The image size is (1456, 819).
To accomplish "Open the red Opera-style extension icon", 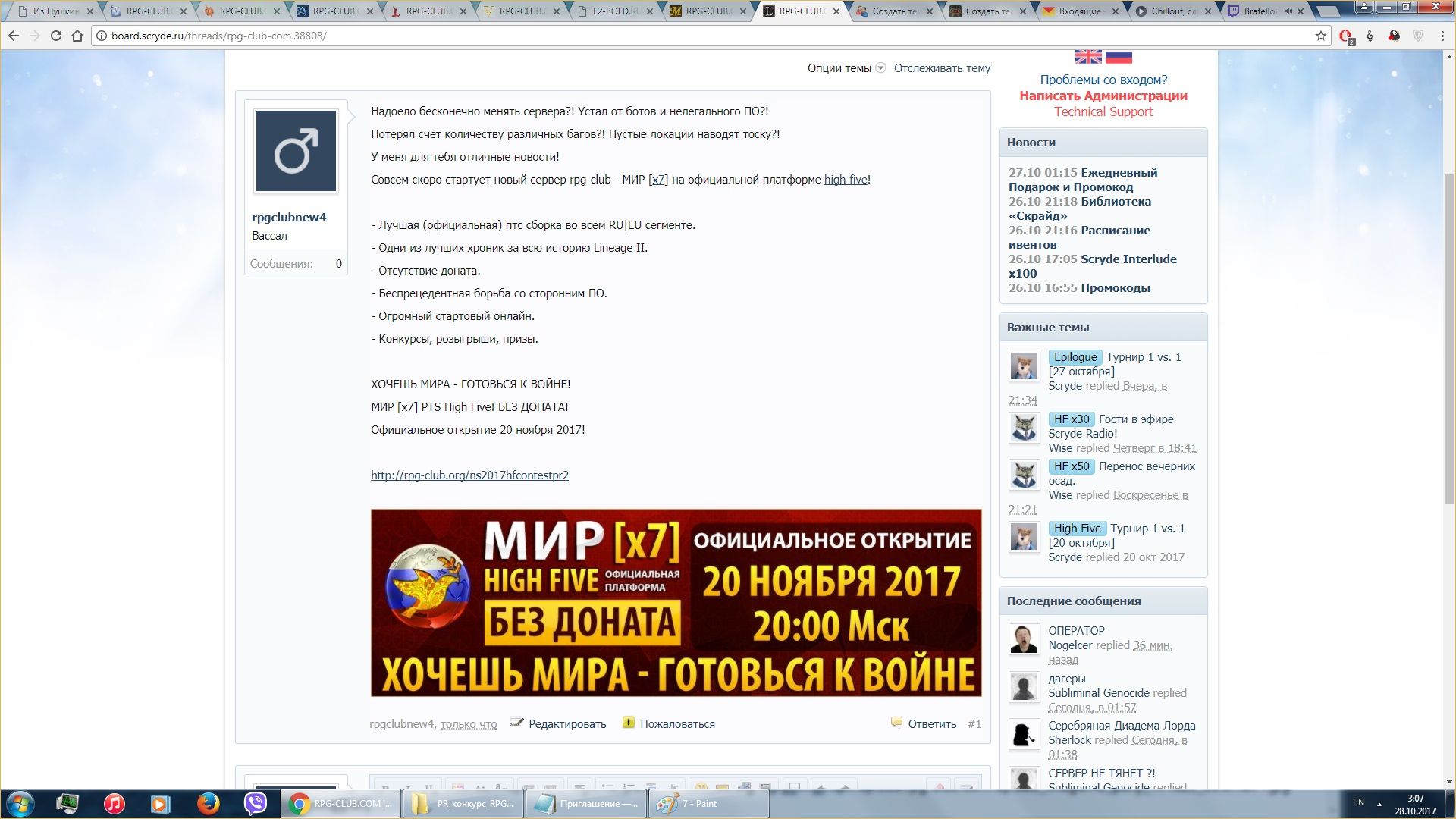I will 1346,36.
